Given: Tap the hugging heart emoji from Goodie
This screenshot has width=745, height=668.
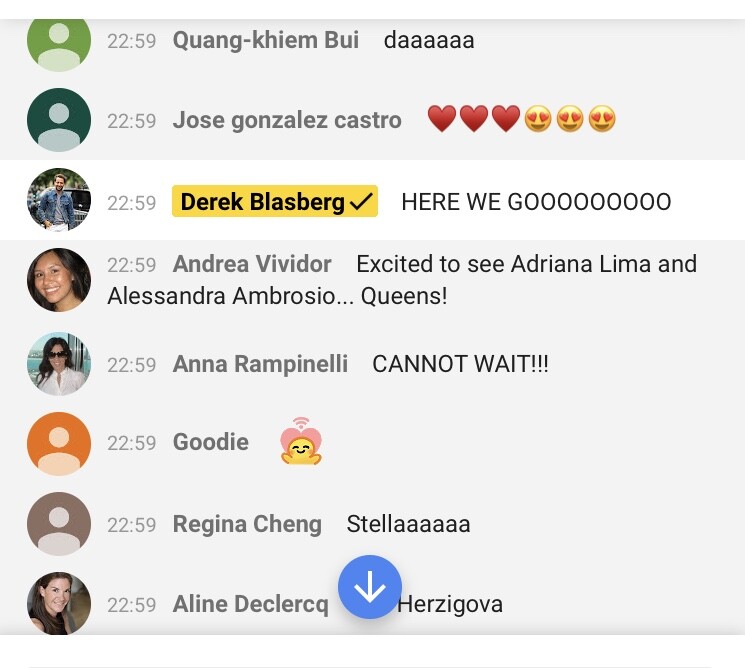Looking at the screenshot, I should pyautogui.click(x=301, y=441).
